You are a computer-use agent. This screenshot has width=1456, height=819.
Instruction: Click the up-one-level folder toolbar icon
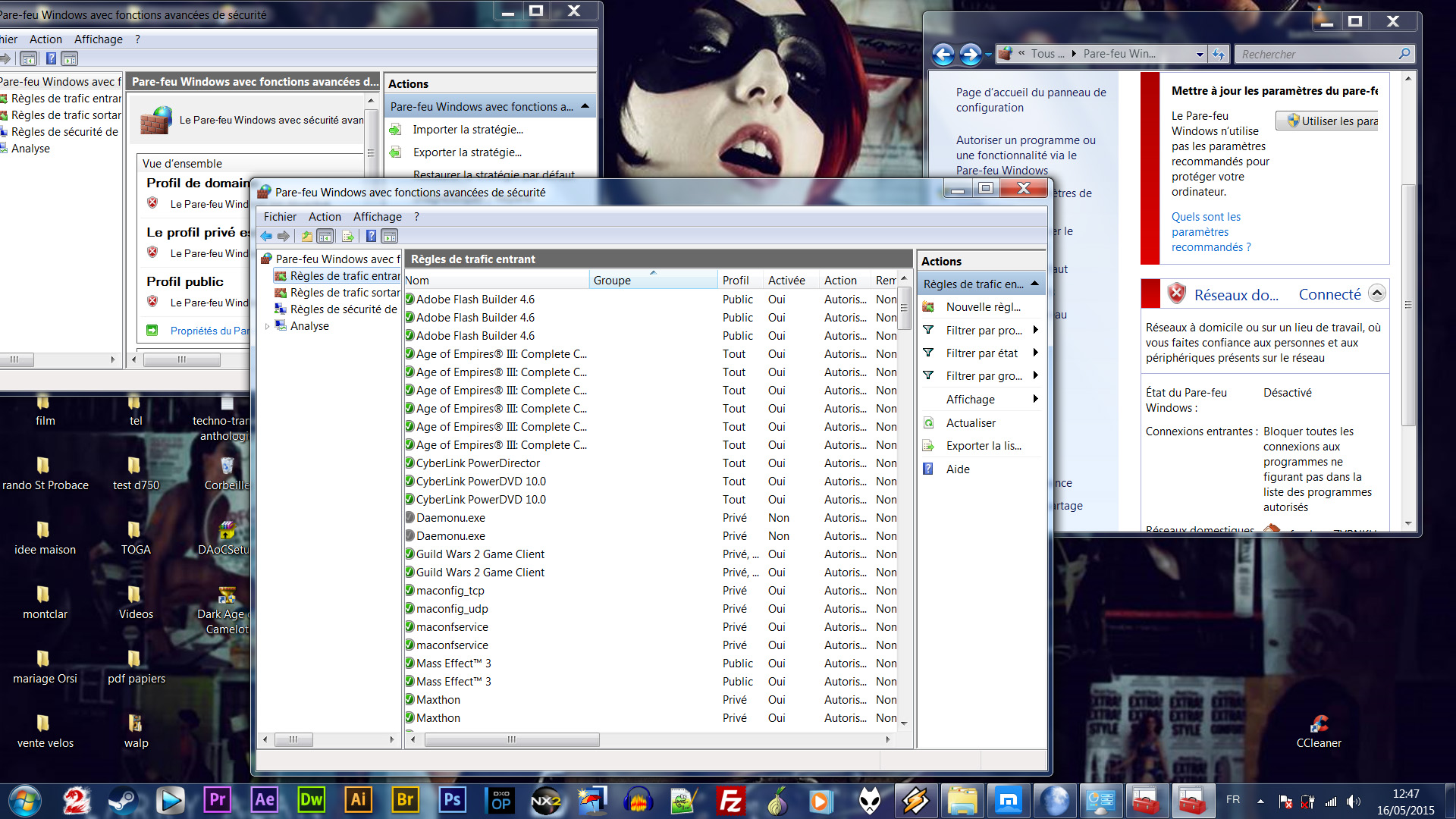coord(306,237)
